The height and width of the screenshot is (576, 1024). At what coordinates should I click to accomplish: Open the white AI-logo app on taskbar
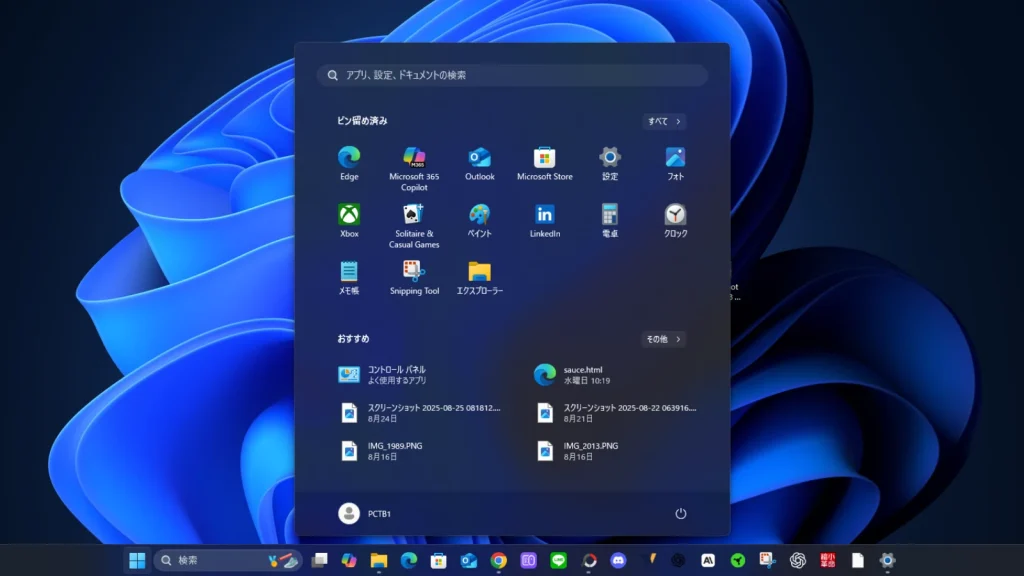coord(708,560)
